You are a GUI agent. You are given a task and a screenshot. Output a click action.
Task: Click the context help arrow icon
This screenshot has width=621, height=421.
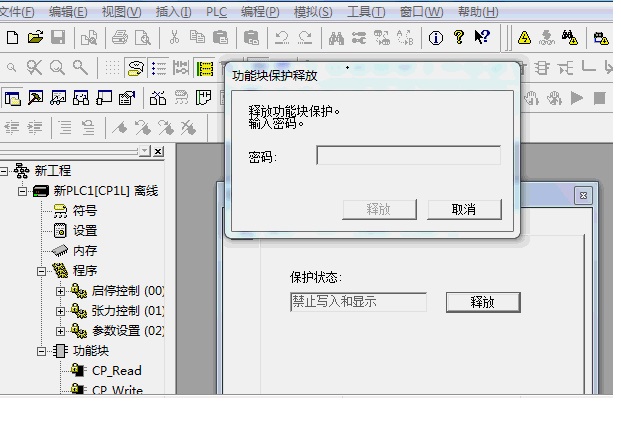point(483,38)
